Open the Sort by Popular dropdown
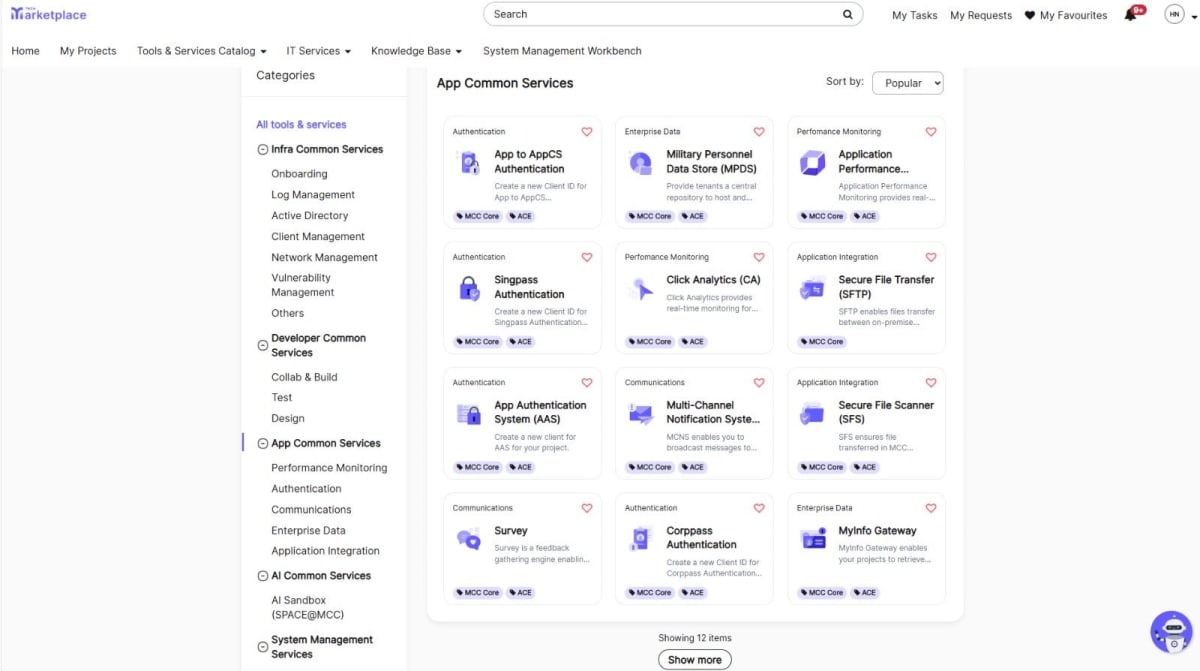 908,83
